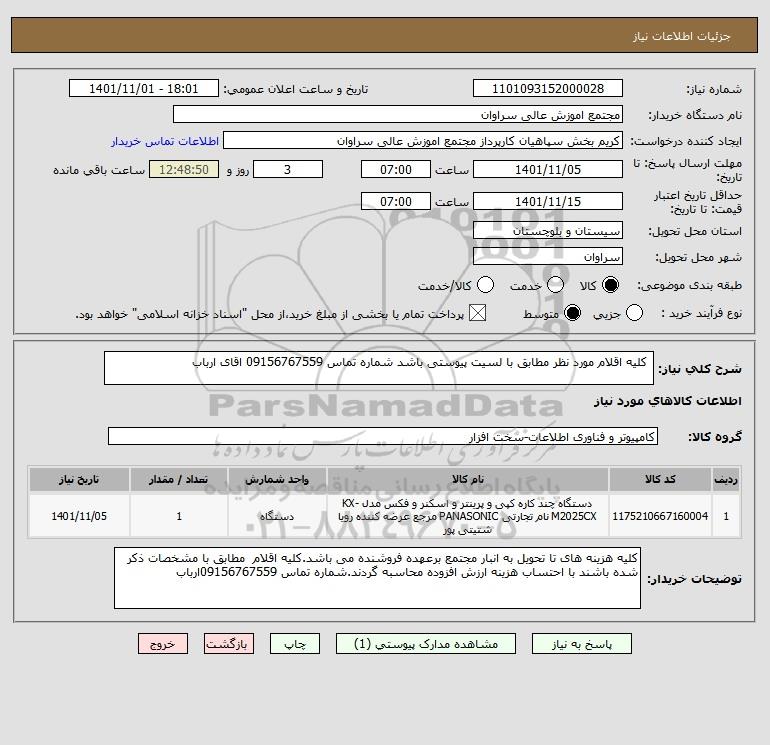Click item code 1175210667160004 cell
The image size is (770, 745).
[660, 516]
